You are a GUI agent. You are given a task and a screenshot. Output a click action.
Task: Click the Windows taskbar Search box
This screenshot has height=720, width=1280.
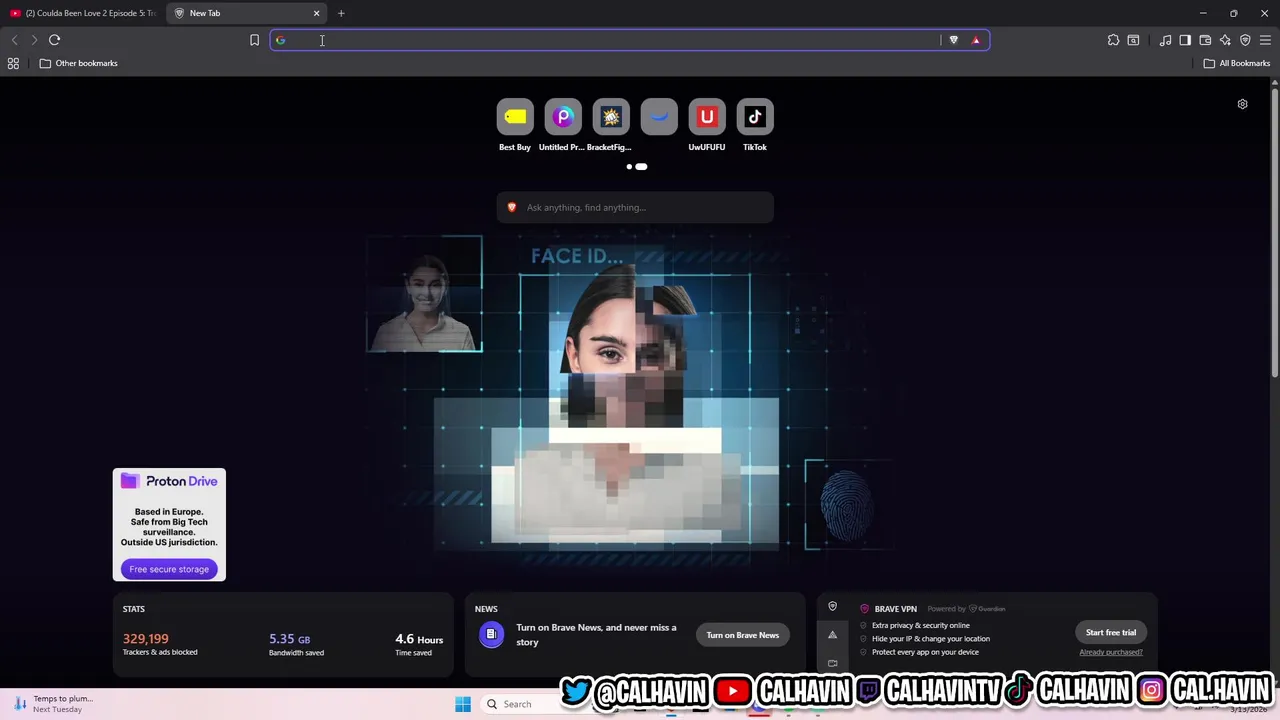click(520, 704)
